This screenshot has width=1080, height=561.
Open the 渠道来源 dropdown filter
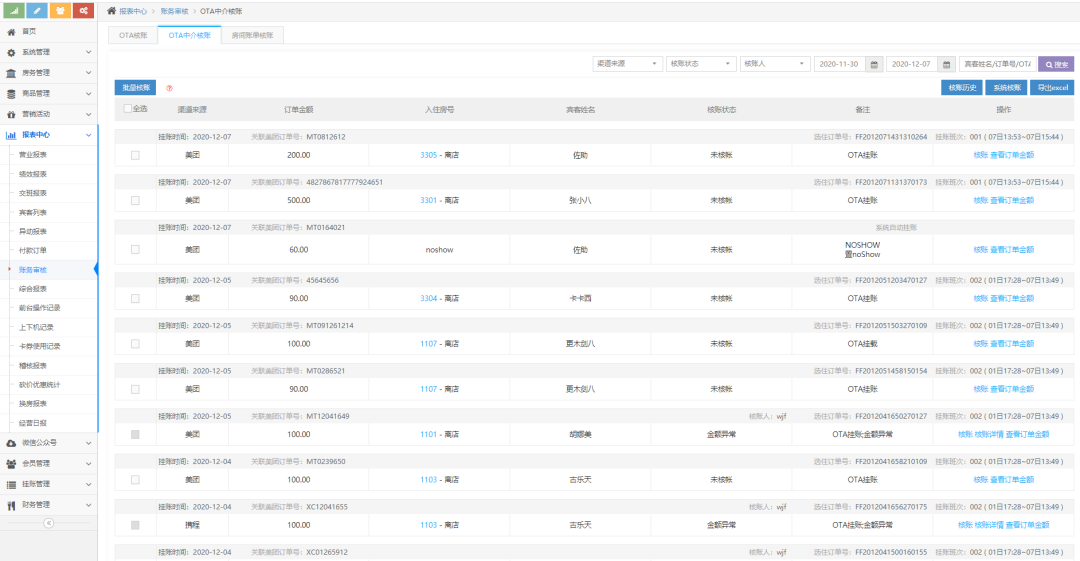pos(627,63)
